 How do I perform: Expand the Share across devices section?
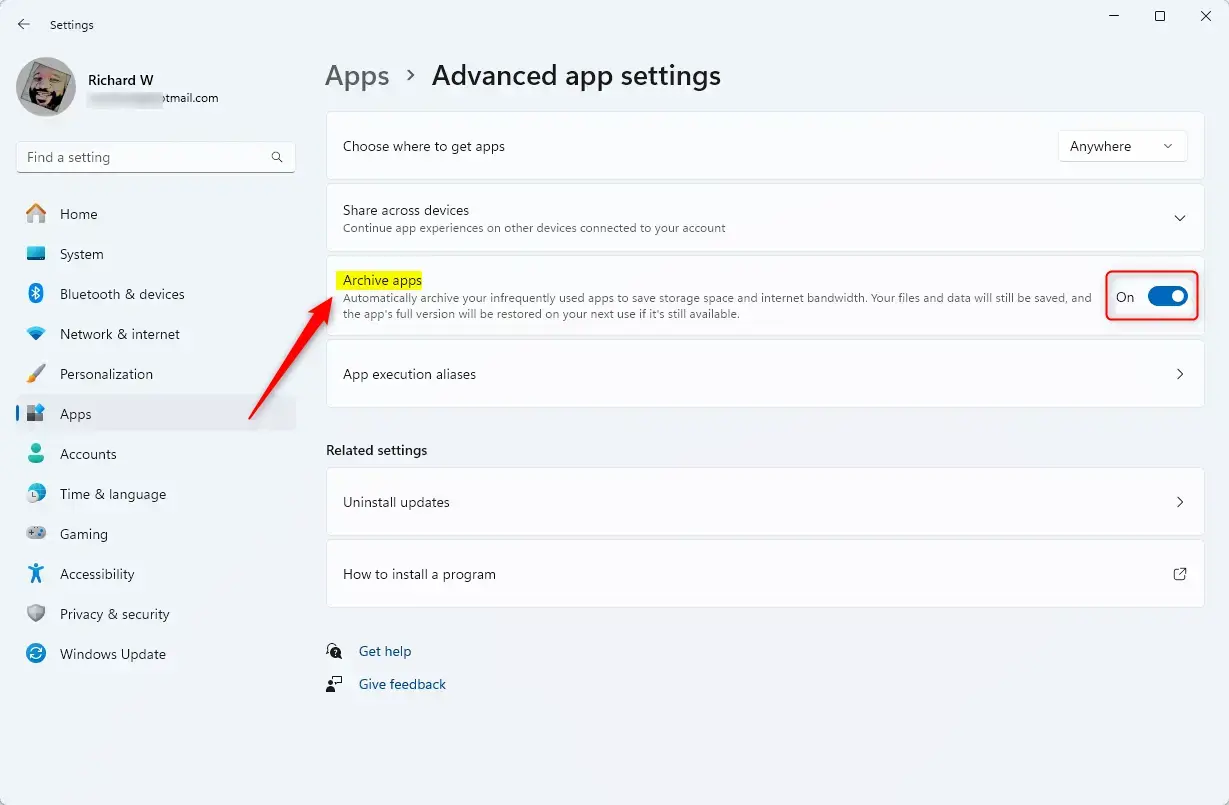(1179, 218)
